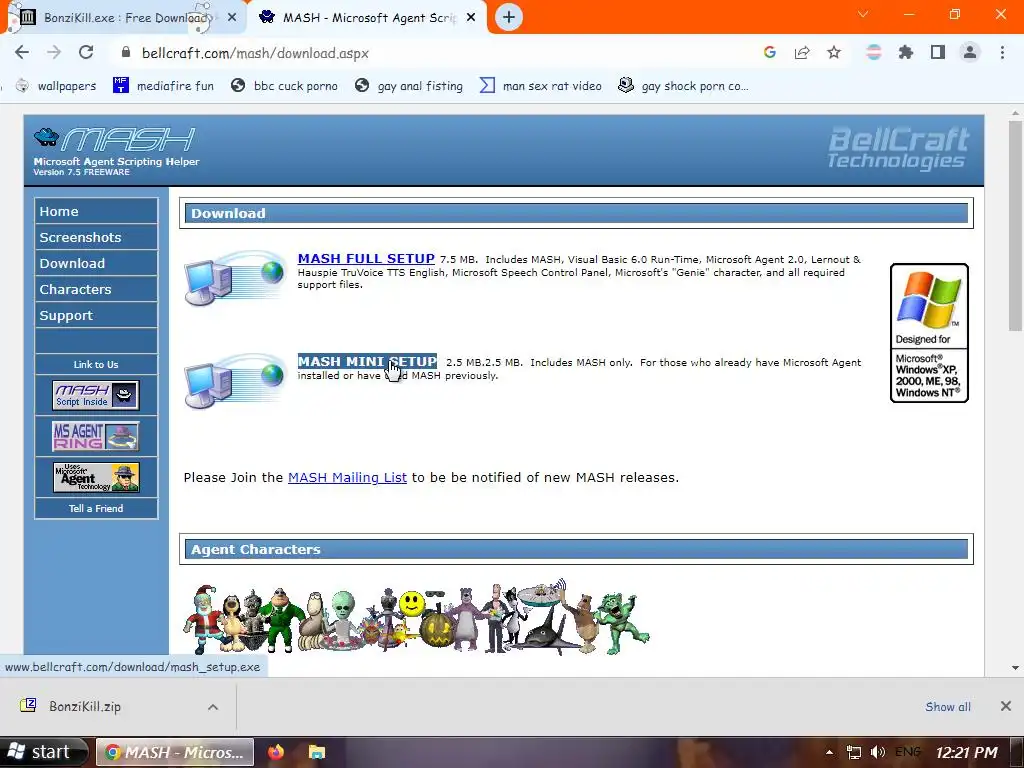Viewport: 1024px width, 768px height.
Task: Click the Designed for Windows XP badge
Action: (929, 332)
